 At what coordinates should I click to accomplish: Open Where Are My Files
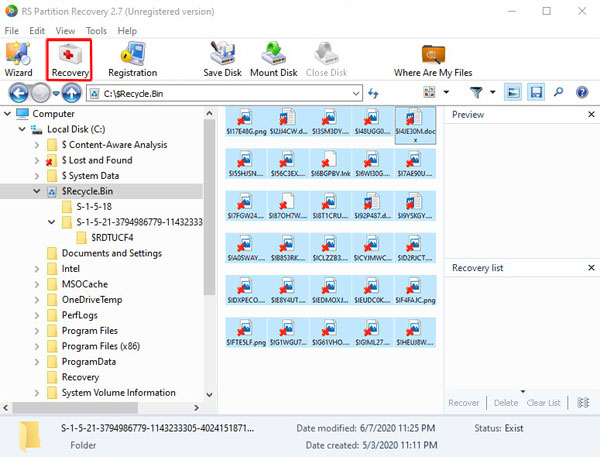433,60
